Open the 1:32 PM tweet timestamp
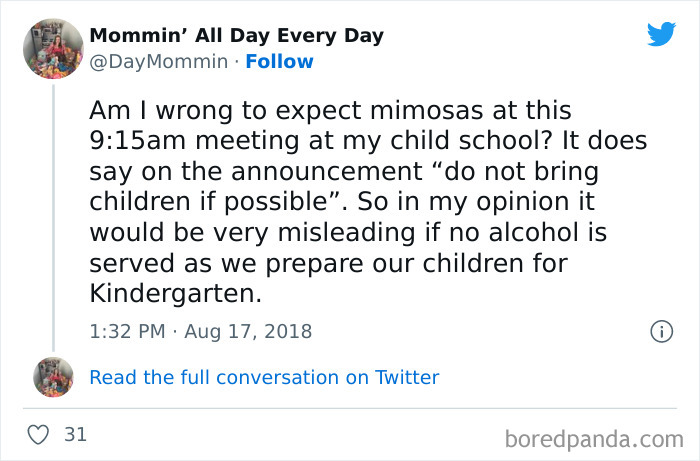 (x=126, y=331)
